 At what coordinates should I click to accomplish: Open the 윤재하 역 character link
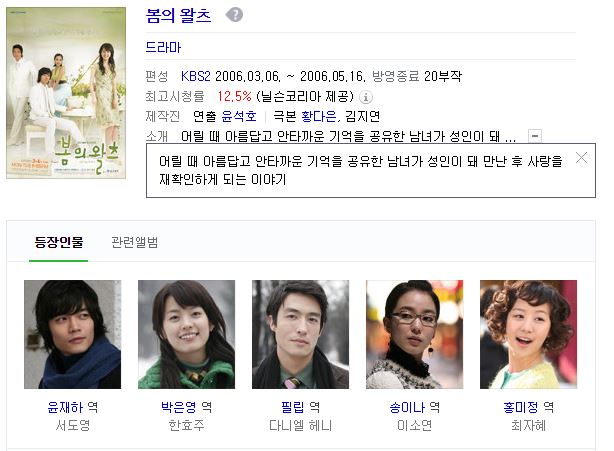(x=72, y=407)
